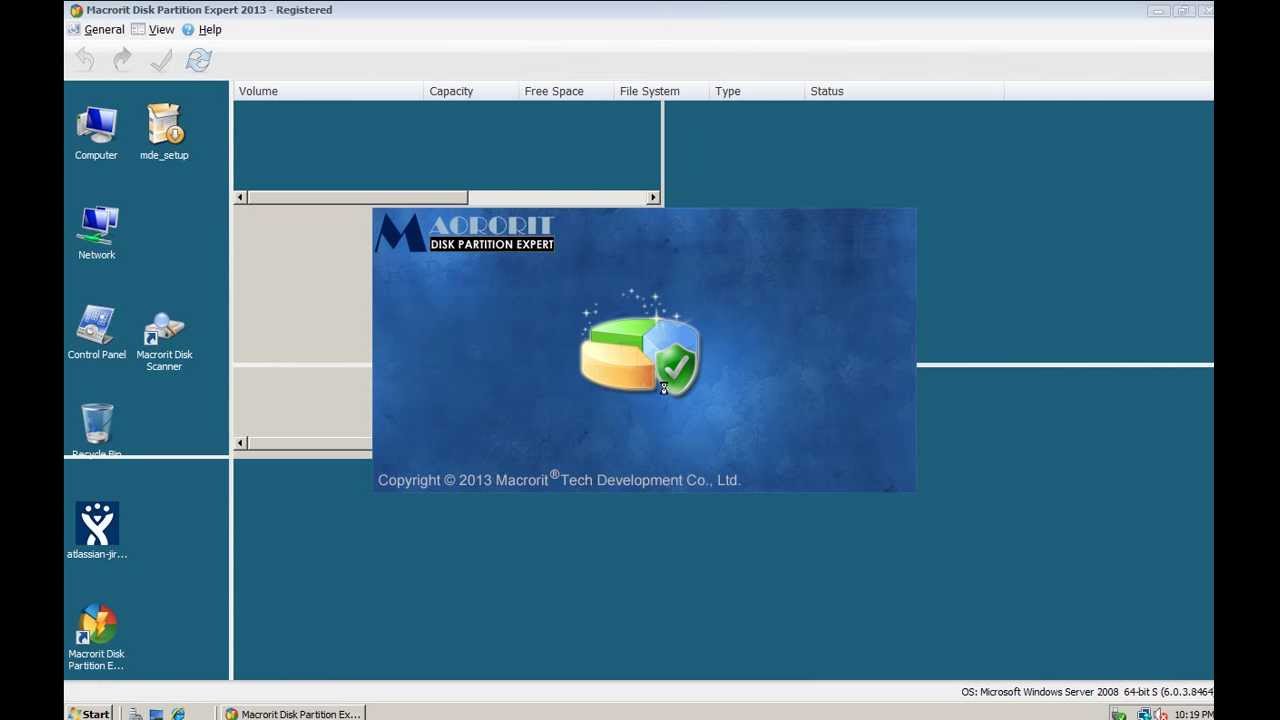Click the taskbar clock showing 10:19 PM
This screenshot has width=1280, height=720.
tap(1194, 714)
